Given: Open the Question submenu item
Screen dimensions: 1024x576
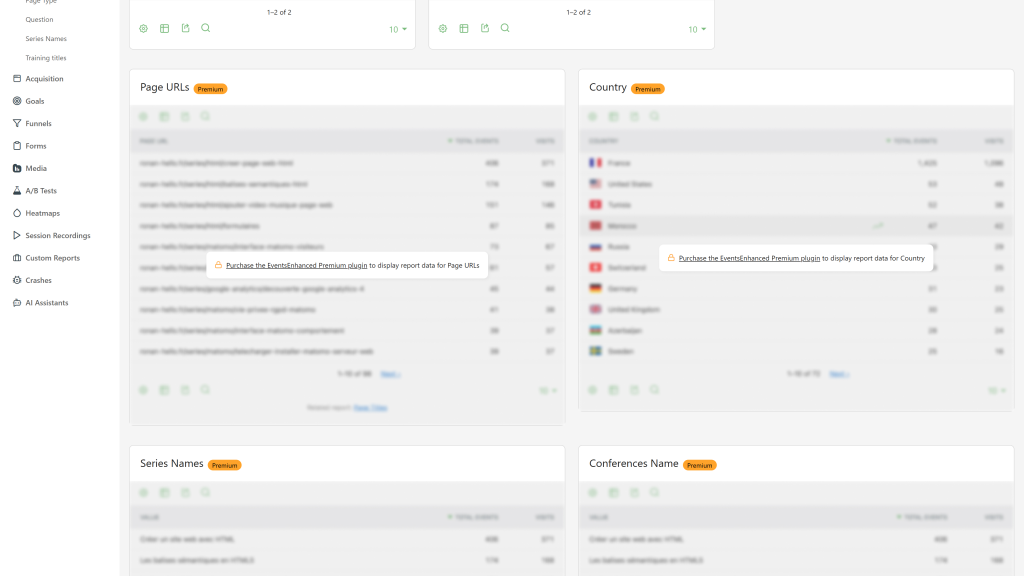Looking at the screenshot, I should (x=39, y=20).
